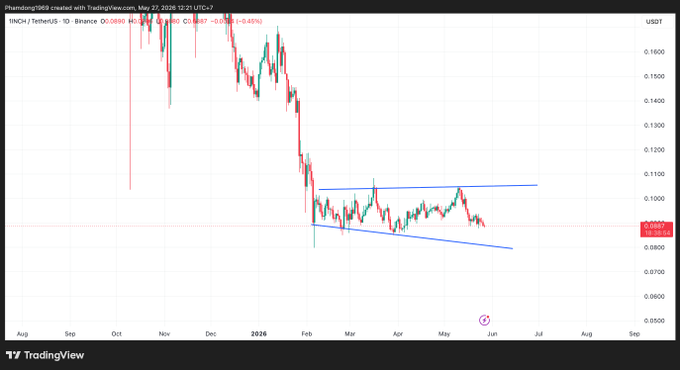This screenshot has height=370, width=680.
Task: Click the Jul label on time axis
Action: [x=539, y=334]
